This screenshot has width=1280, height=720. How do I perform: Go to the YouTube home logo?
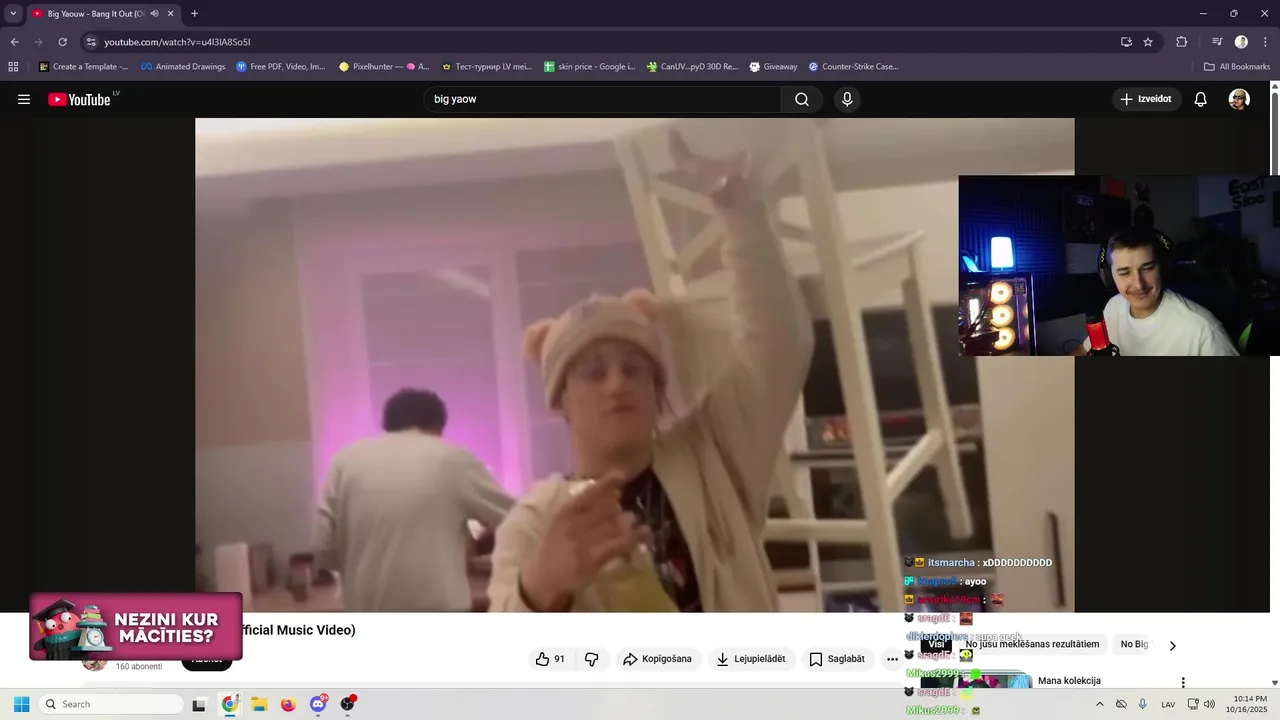tap(80, 99)
